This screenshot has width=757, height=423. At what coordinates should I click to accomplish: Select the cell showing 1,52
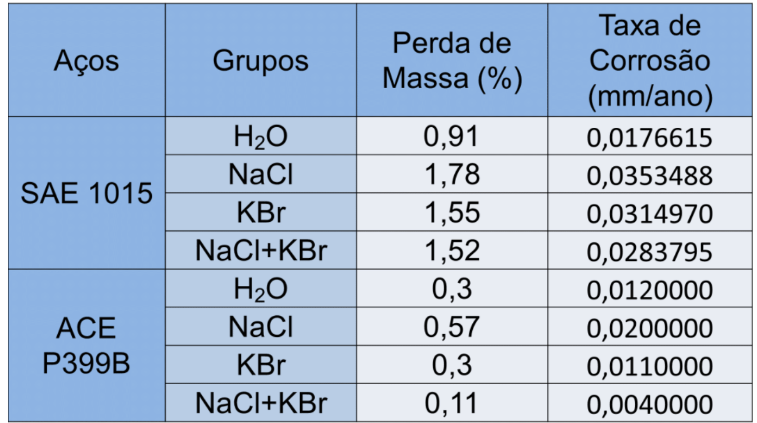point(452,251)
